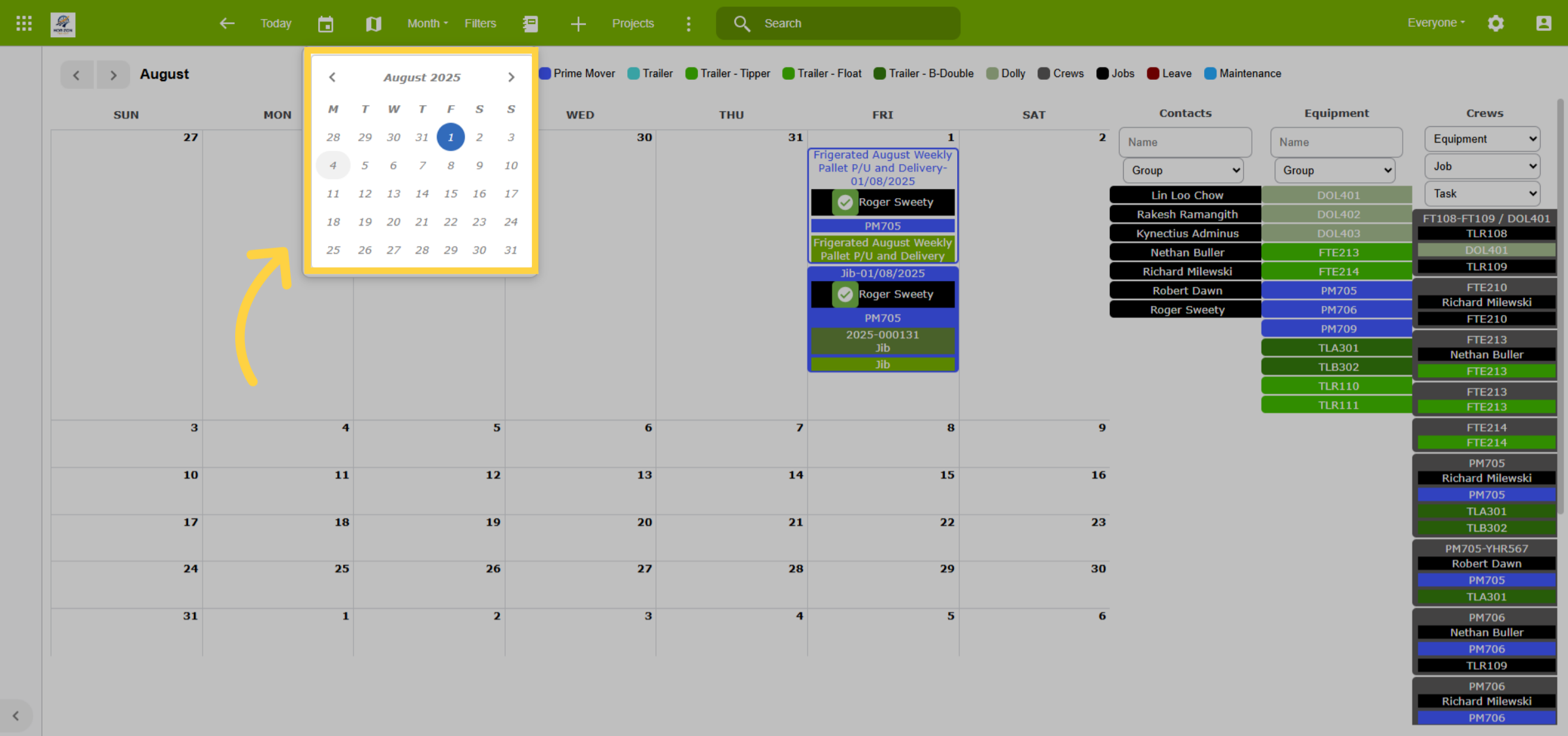Toggle Maintenance legend color

pos(1210,74)
